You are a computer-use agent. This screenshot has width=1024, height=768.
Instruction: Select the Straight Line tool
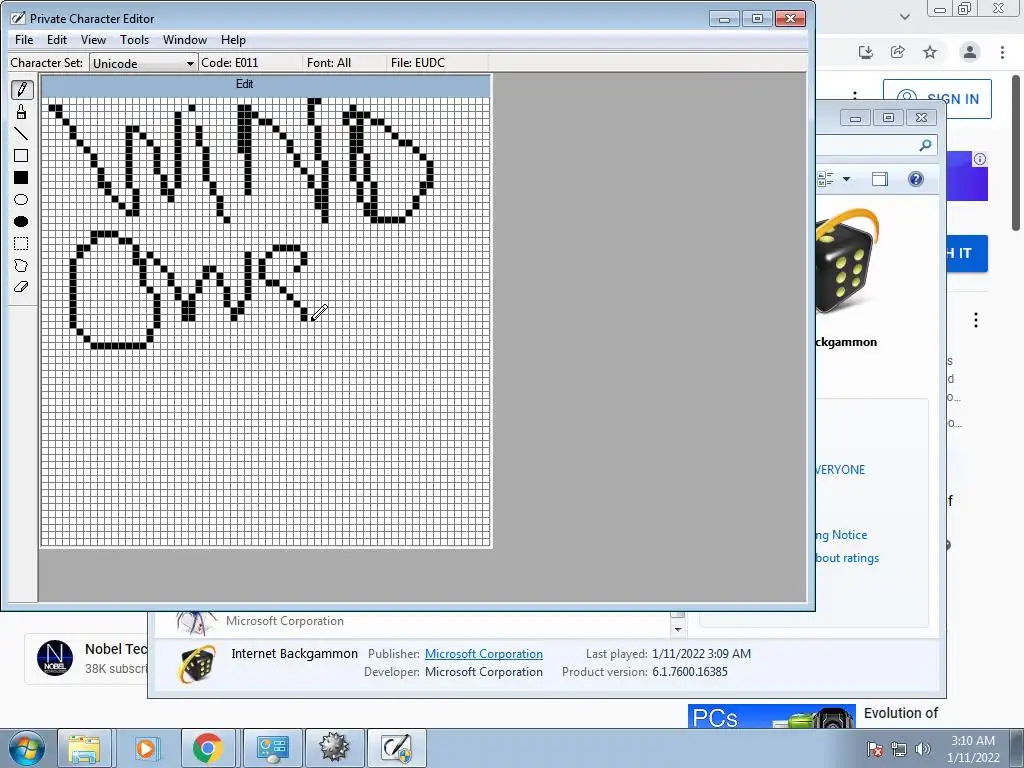point(21,134)
